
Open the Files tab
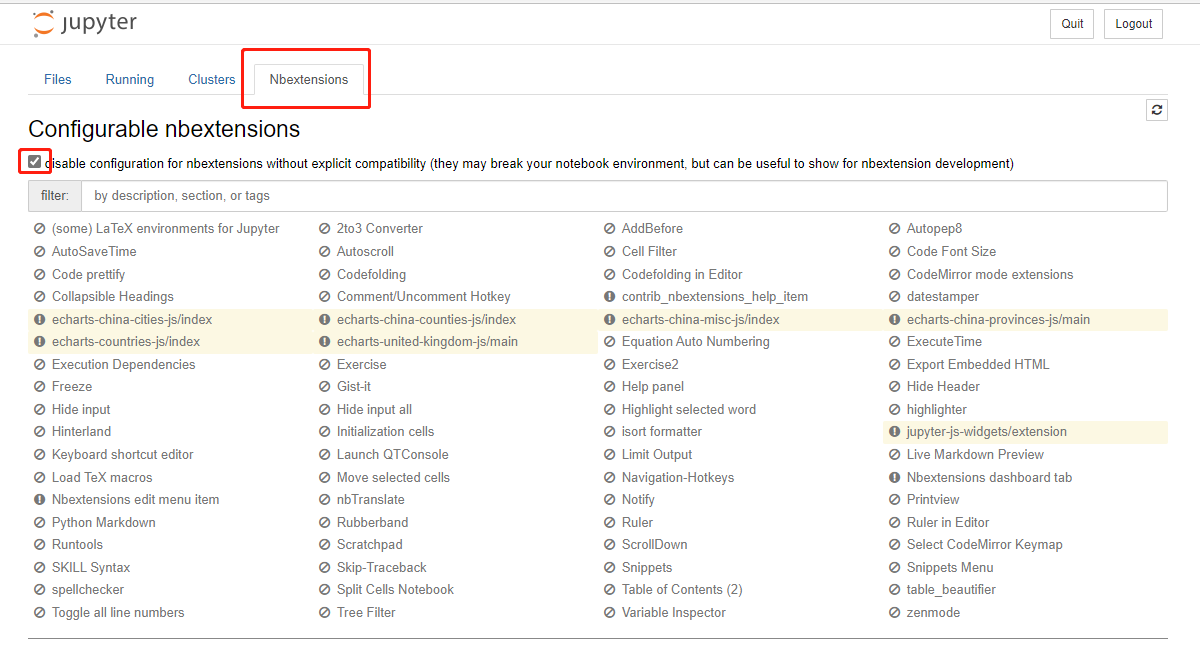58,79
